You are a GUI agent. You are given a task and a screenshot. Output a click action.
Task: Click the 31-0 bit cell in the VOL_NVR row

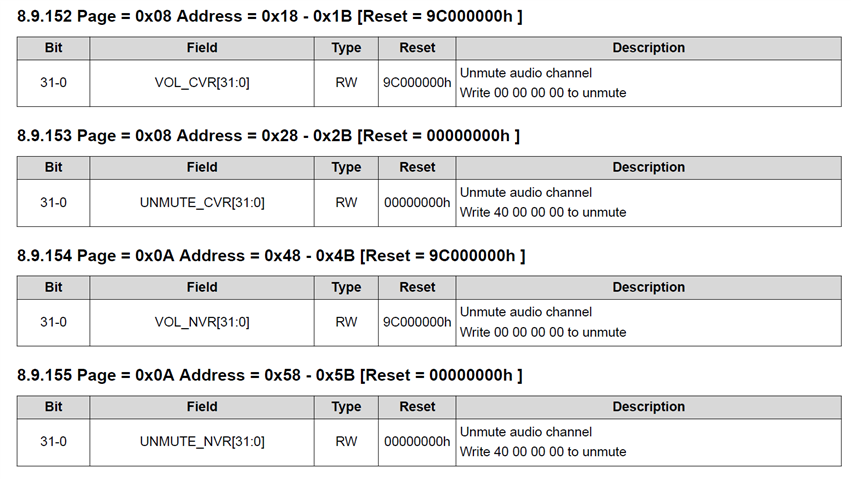54,322
